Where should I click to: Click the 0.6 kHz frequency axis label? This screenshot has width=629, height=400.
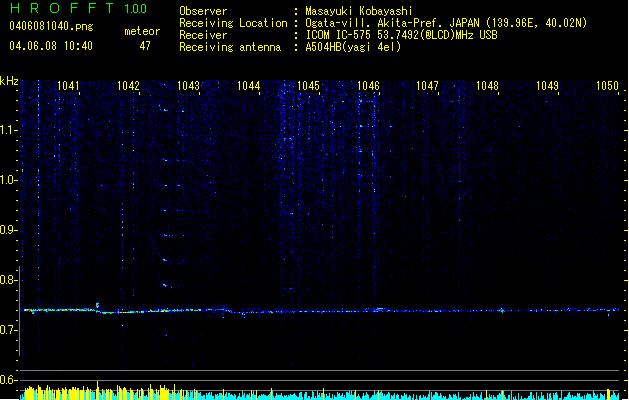coord(9,380)
